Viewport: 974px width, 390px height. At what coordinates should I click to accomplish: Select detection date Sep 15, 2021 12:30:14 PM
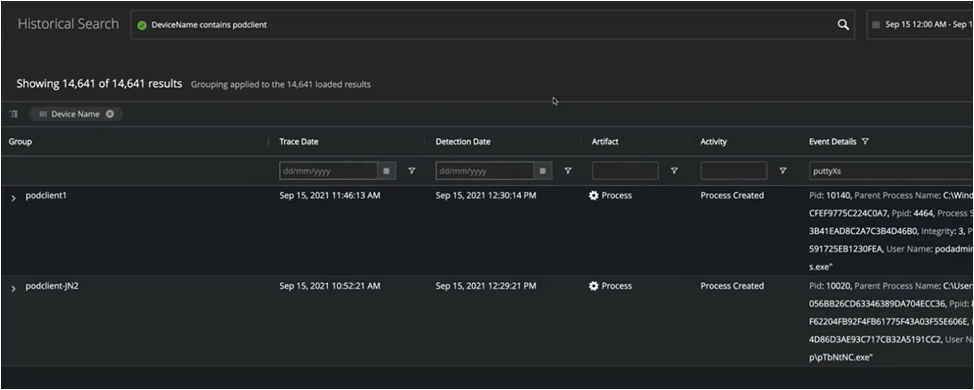(486, 196)
